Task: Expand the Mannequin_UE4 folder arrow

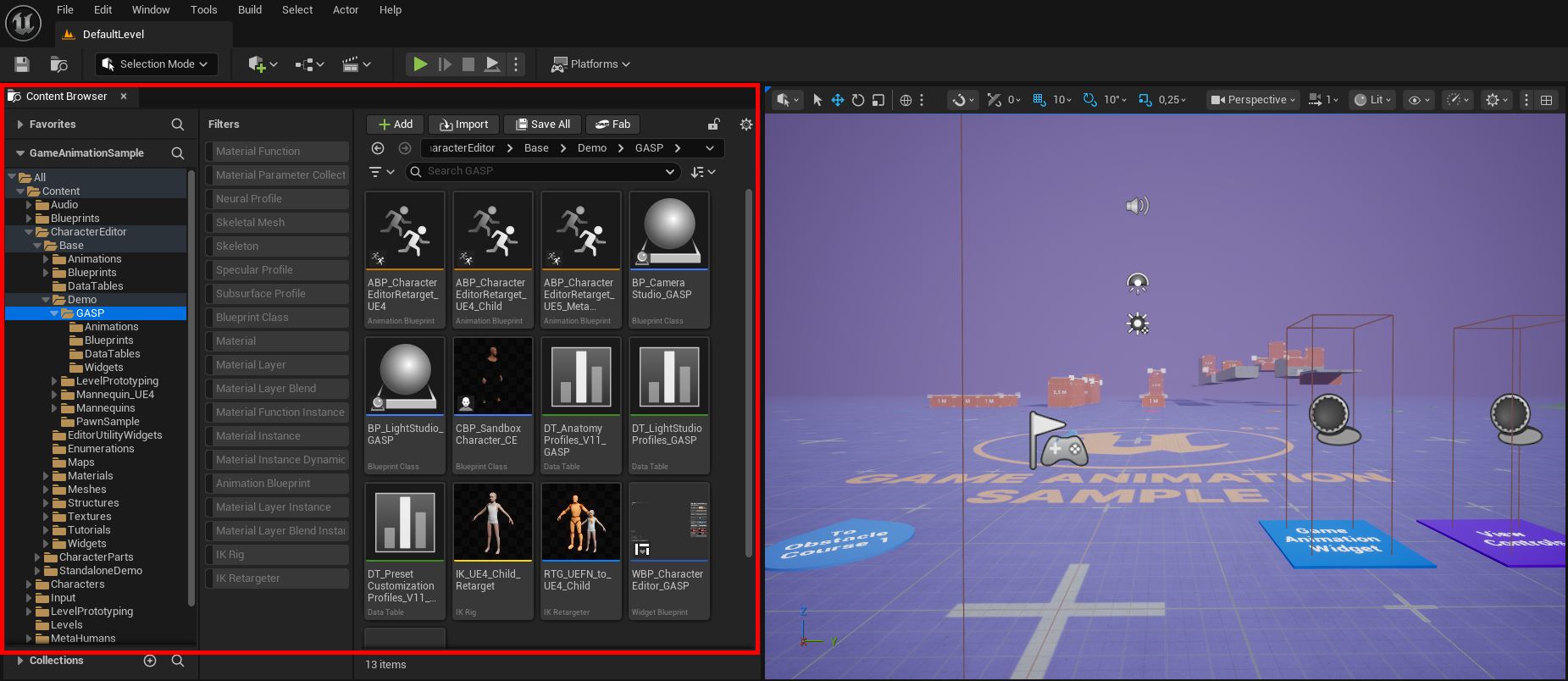Action: (54, 395)
